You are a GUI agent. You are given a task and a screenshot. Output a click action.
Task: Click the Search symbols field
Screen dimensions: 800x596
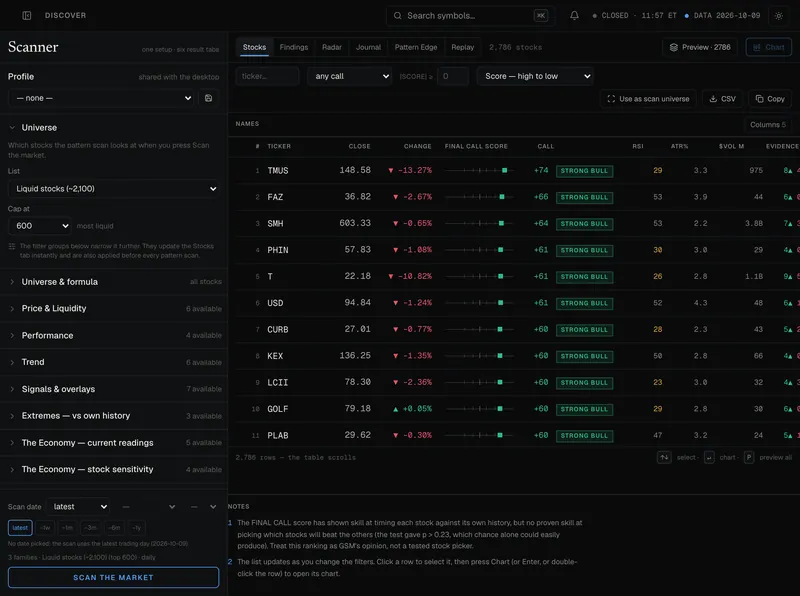(x=470, y=16)
